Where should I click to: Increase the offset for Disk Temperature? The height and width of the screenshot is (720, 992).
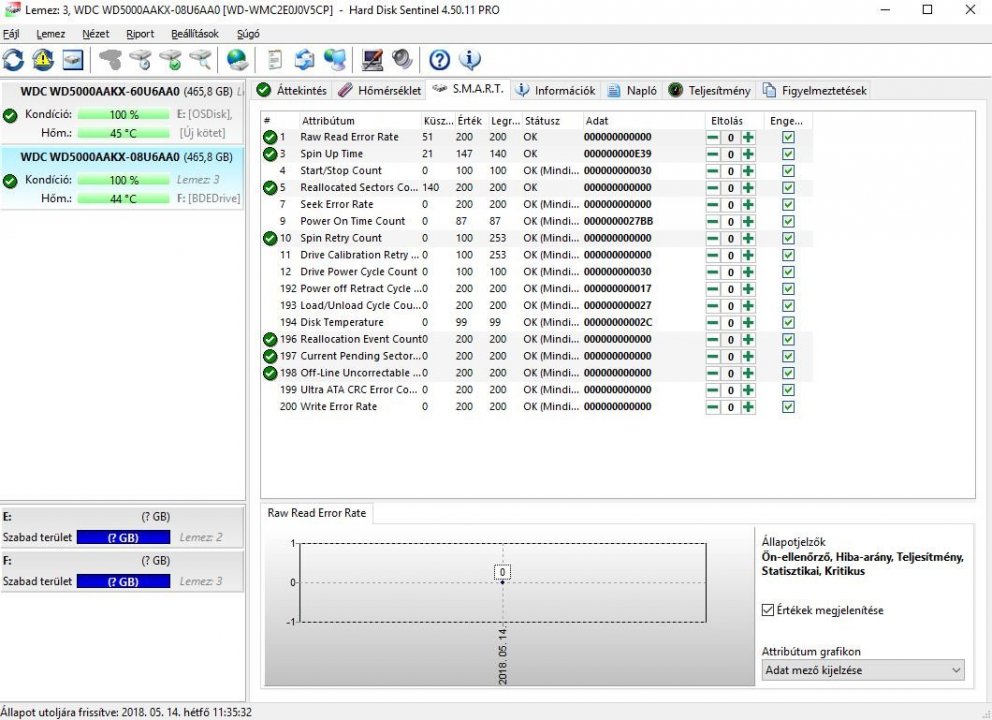click(x=748, y=323)
